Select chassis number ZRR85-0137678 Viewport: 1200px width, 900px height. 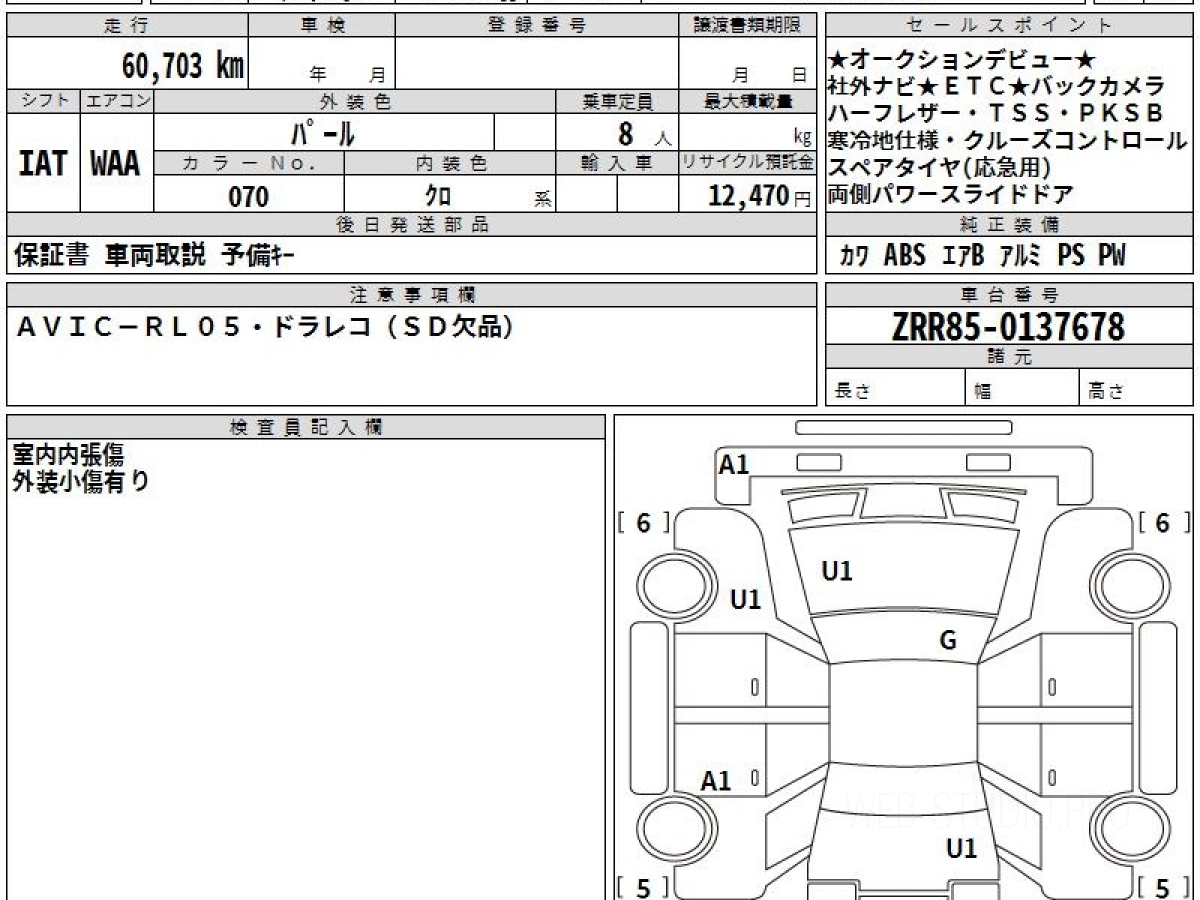(x=1009, y=326)
